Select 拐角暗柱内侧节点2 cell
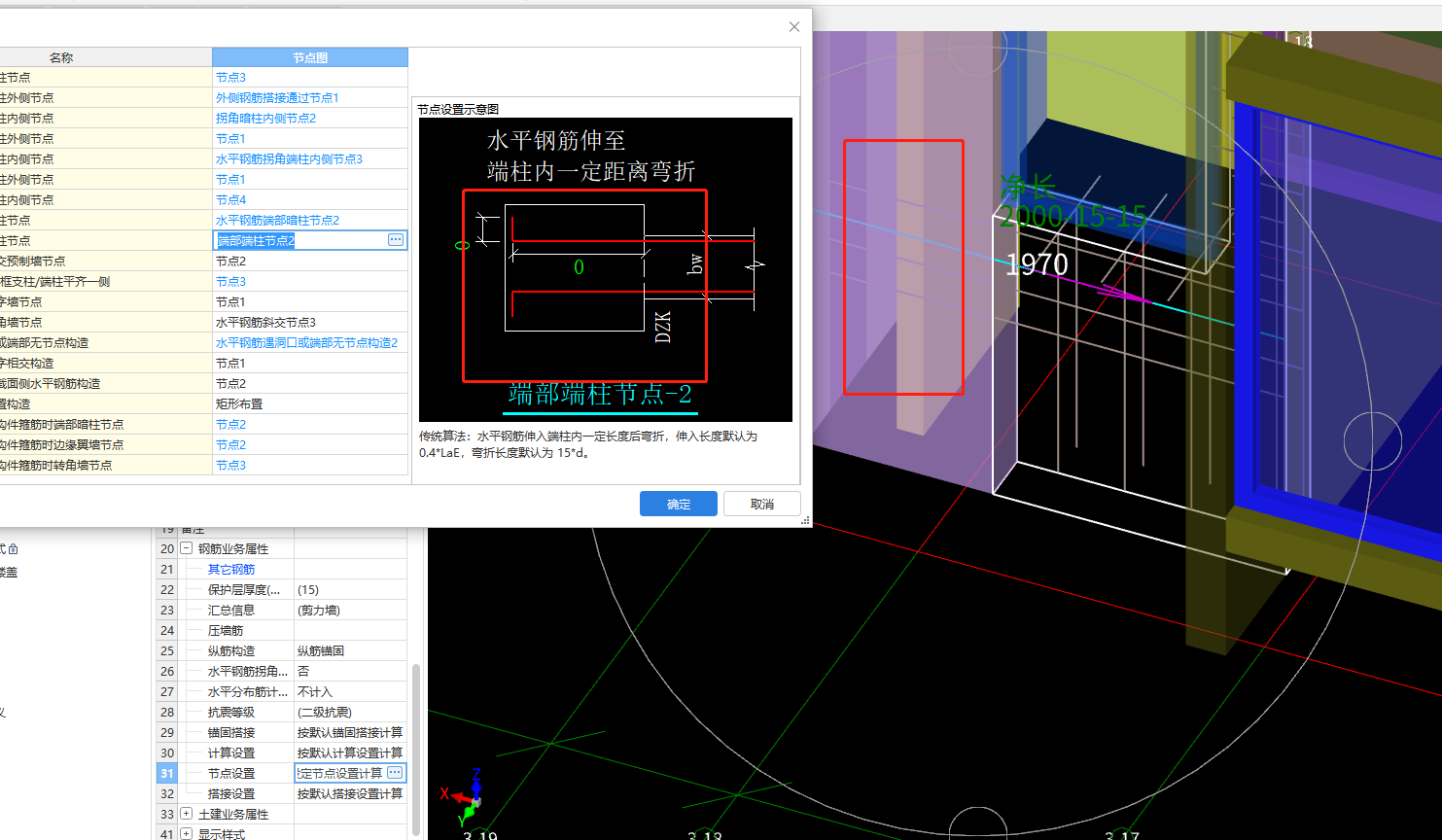This screenshot has width=1442, height=840. click(310, 119)
